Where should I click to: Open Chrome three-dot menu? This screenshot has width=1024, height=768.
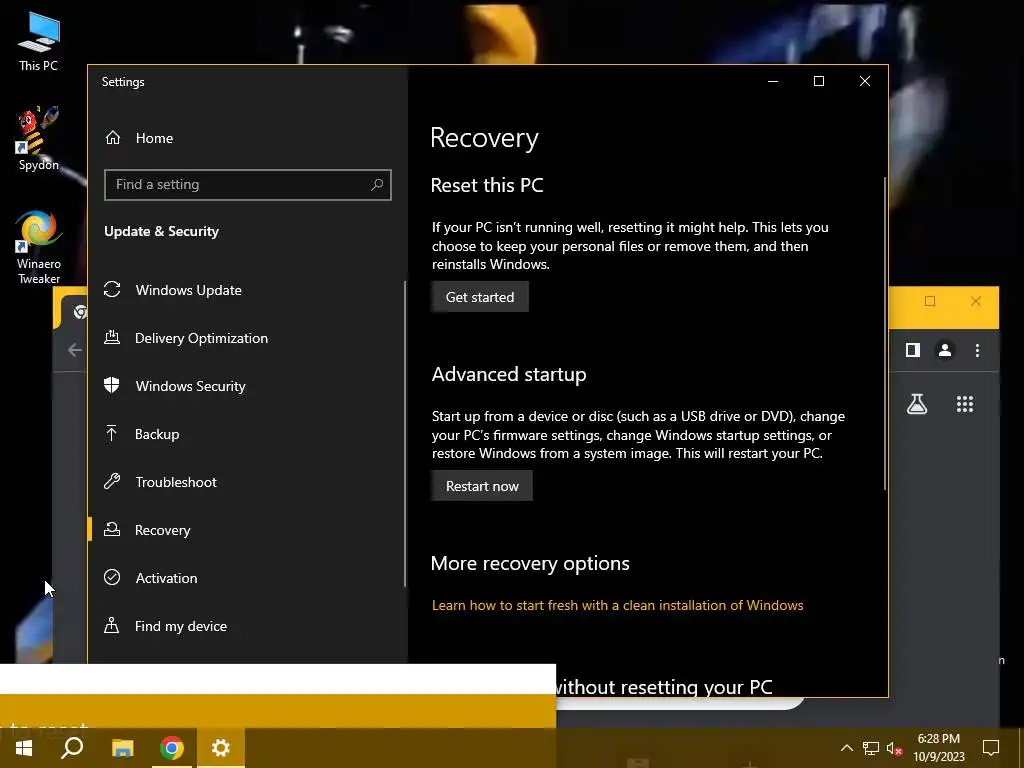coord(977,351)
